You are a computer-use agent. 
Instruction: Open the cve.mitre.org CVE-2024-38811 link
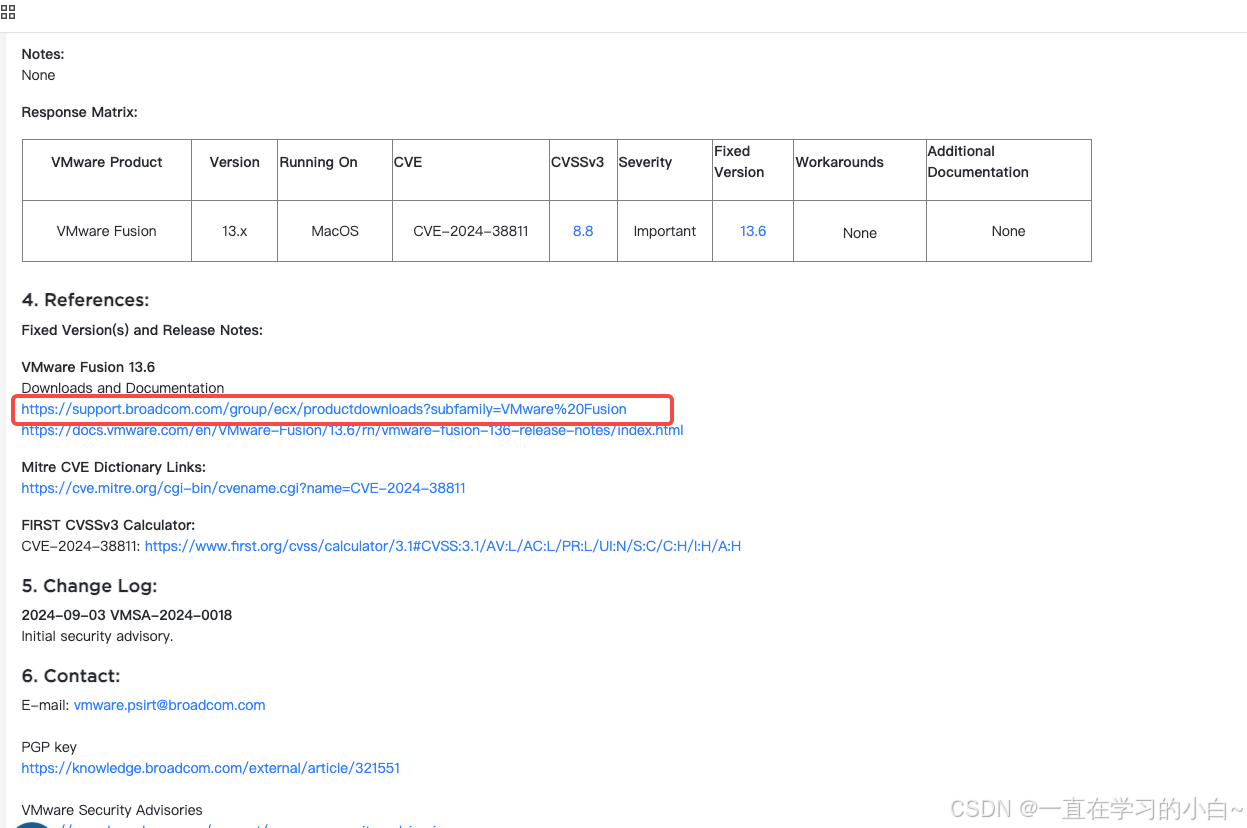point(243,488)
